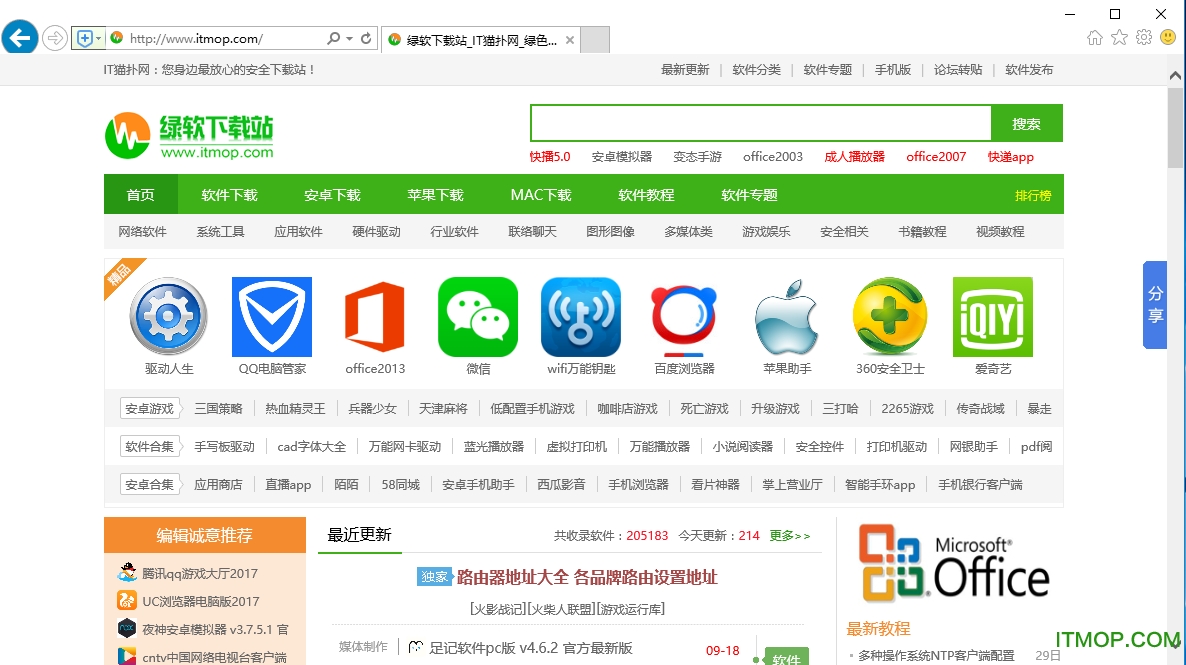Screen dimensions: 1186x665
Task: Open the 系统工具 category
Action: pyautogui.click(x=220, y=232)
